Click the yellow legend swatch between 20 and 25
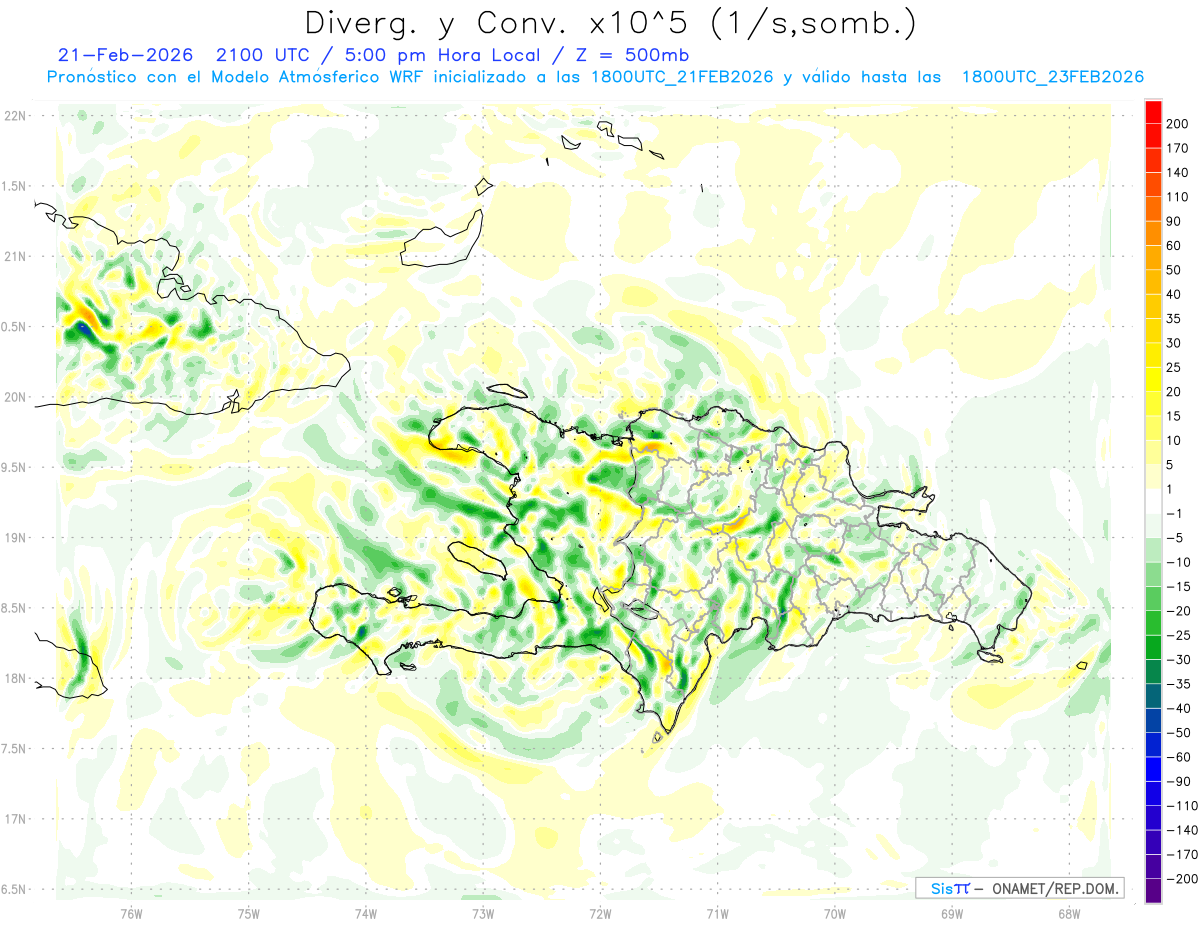Image resolution: width=1200 pixels, height=927 pixels. (1153, 379)
